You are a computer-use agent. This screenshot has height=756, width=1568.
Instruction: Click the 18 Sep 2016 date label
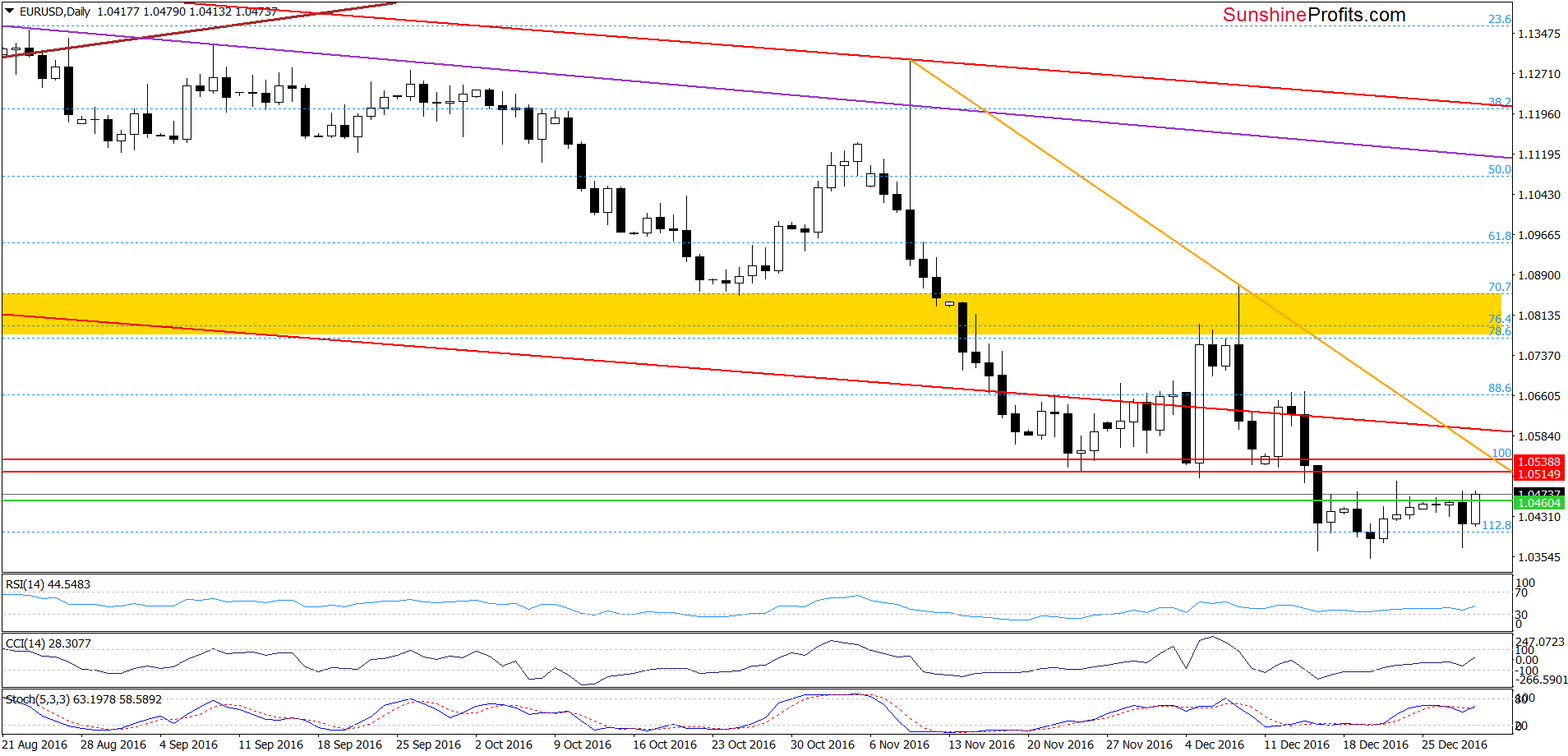(350, 744)
